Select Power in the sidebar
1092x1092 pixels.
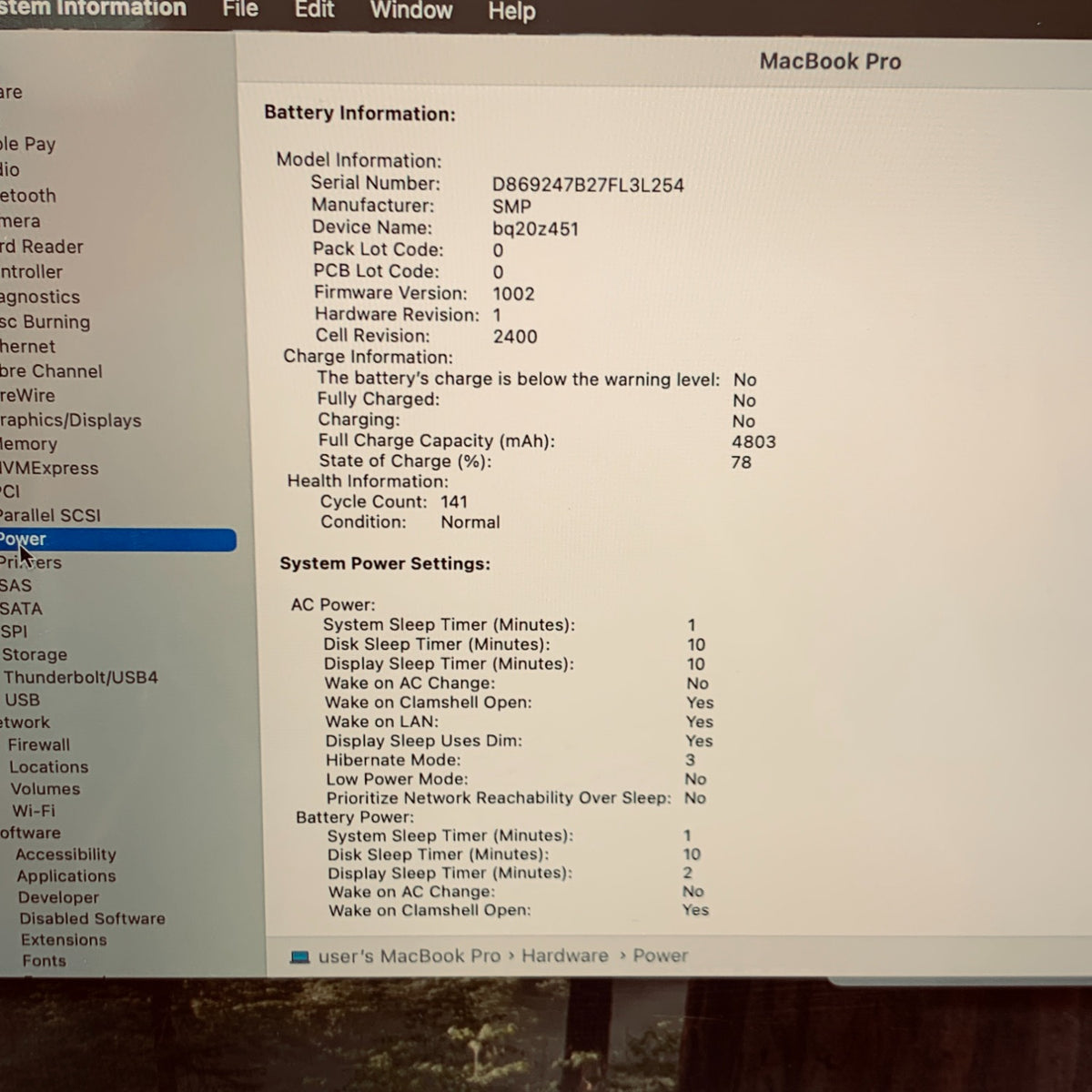(x=117, y=540)
